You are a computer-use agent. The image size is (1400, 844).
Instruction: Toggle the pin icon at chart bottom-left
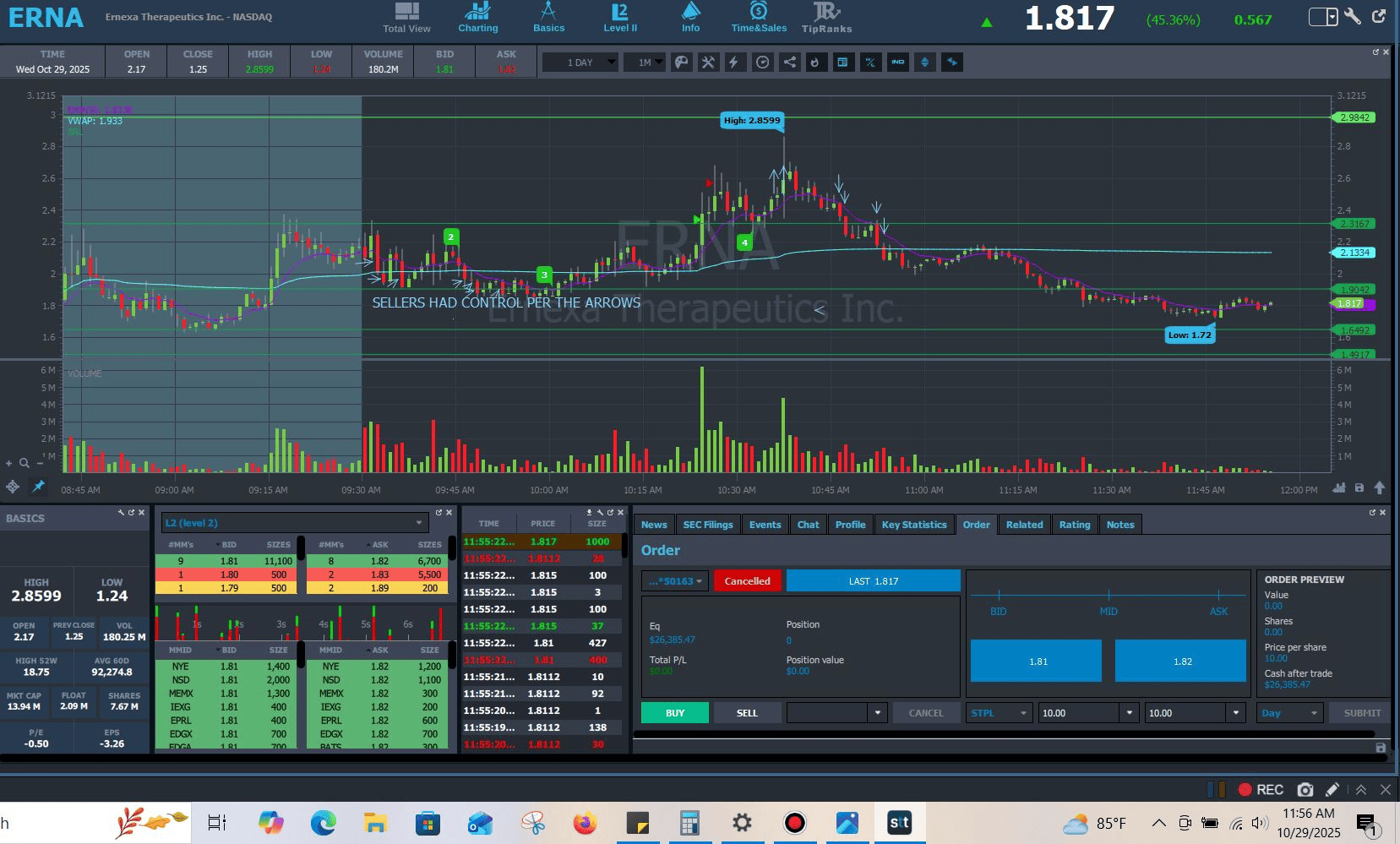pyautogui.click(x=38, y=487)
